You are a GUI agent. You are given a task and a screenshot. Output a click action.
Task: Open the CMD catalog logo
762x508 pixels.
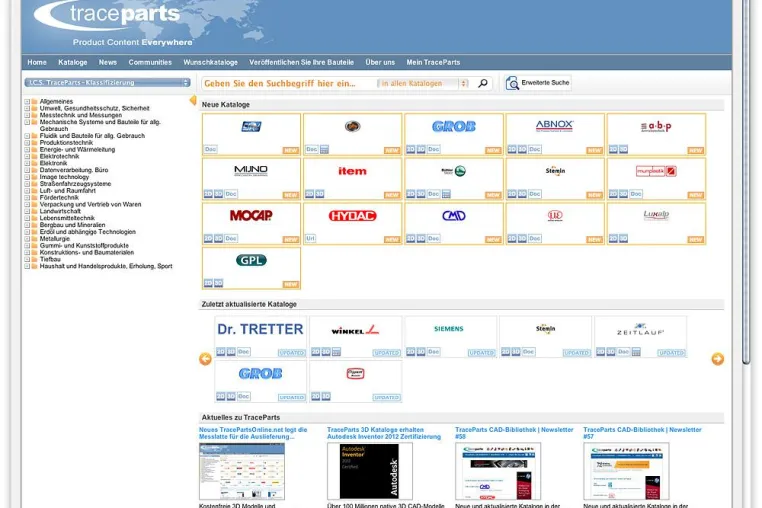tap(453, 215)
